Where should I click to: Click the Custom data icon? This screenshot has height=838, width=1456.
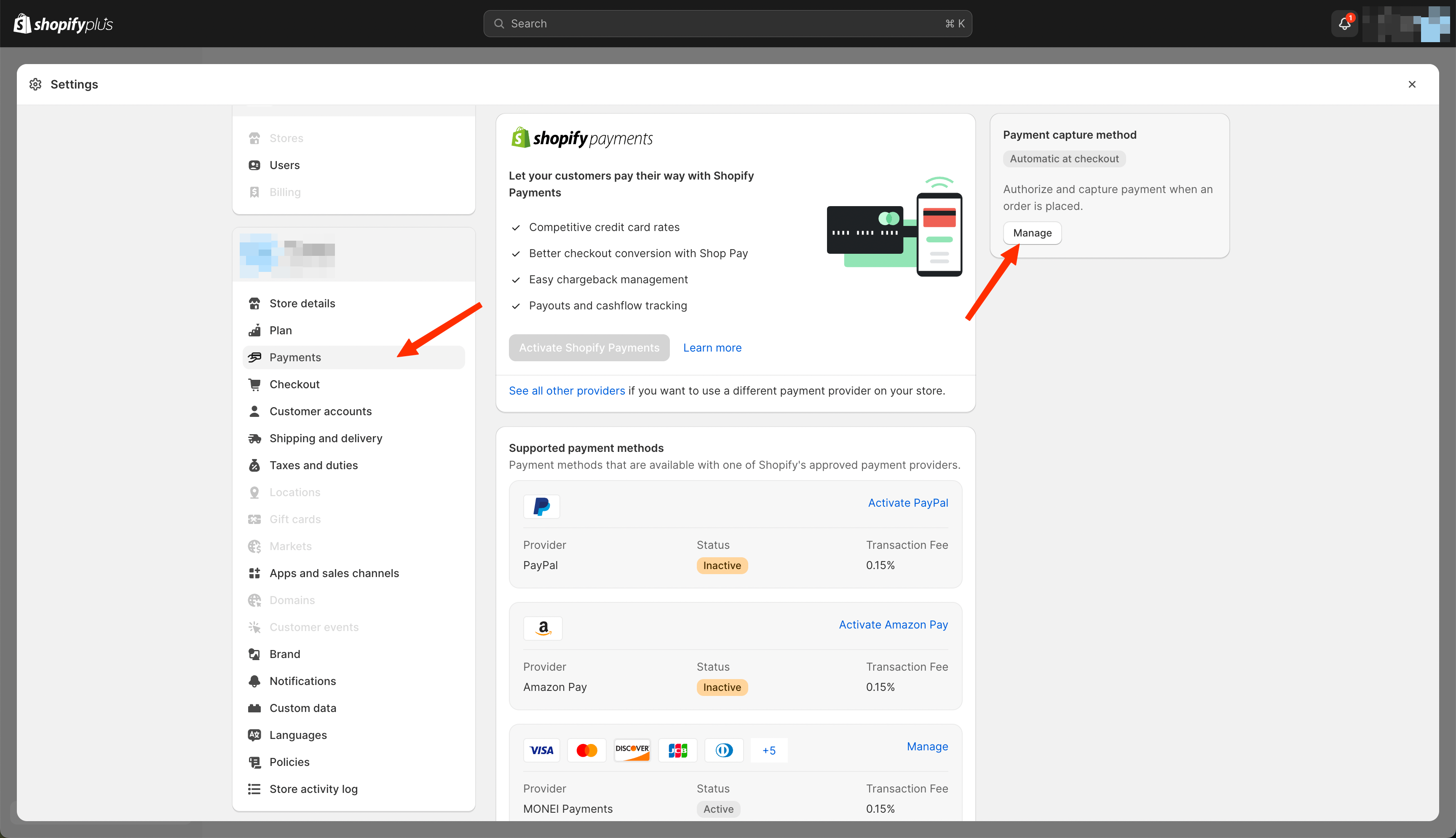coord(254,708)
